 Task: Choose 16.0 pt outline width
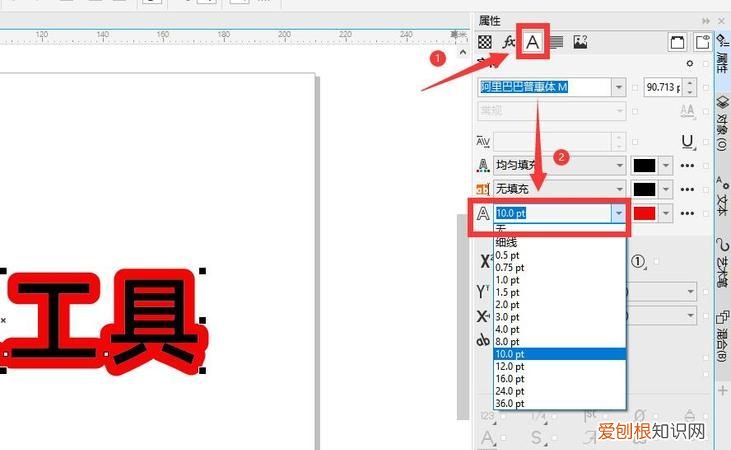559,379
